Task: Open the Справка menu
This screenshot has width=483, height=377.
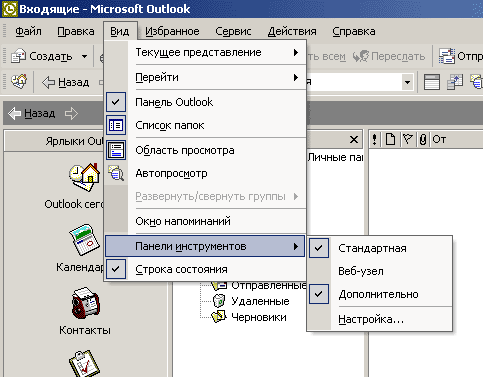Action: [354, 31]
